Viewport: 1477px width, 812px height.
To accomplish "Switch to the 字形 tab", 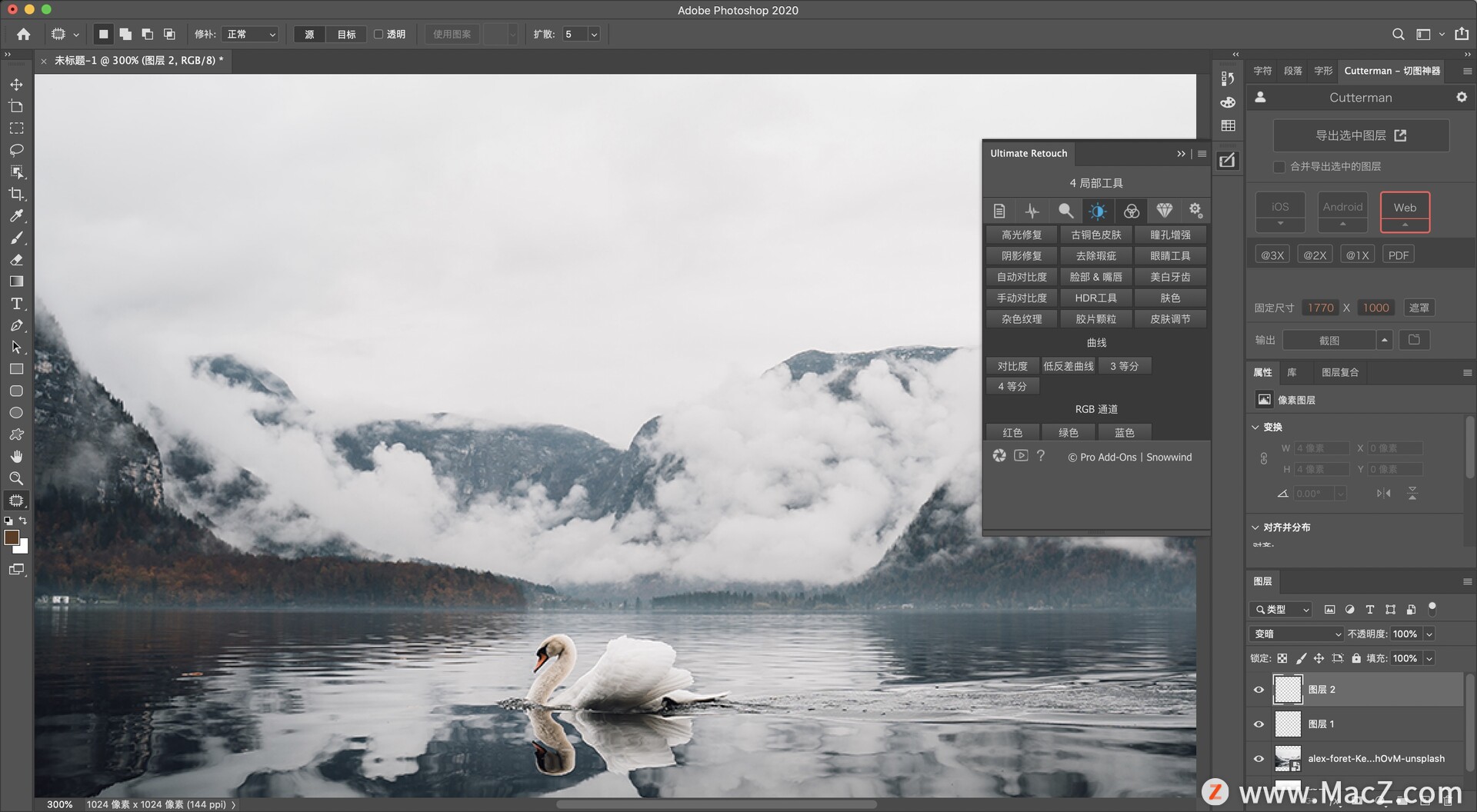I will [x=1323, y=71].
